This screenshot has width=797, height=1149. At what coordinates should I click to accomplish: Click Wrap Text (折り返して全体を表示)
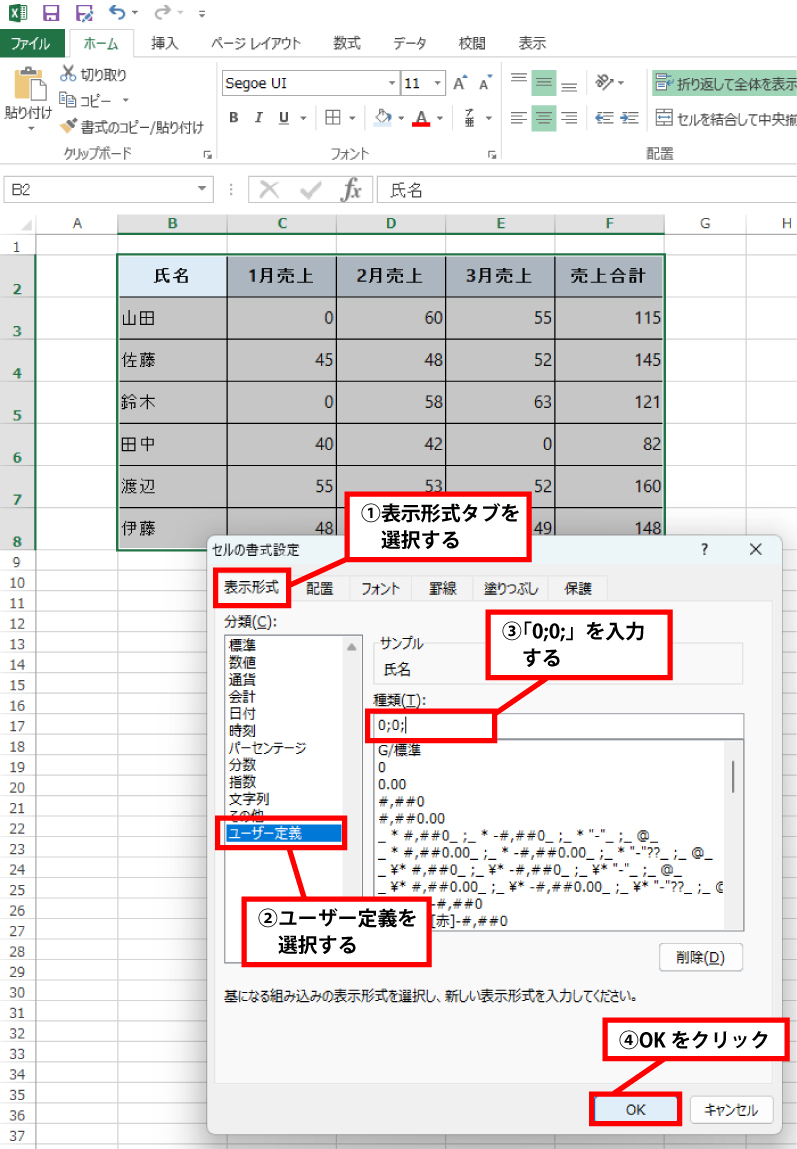tap(724, 84)
